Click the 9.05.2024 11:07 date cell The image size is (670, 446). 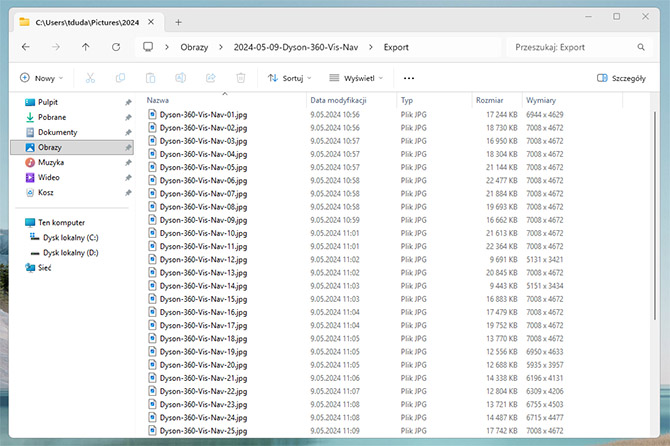[335, 391]
